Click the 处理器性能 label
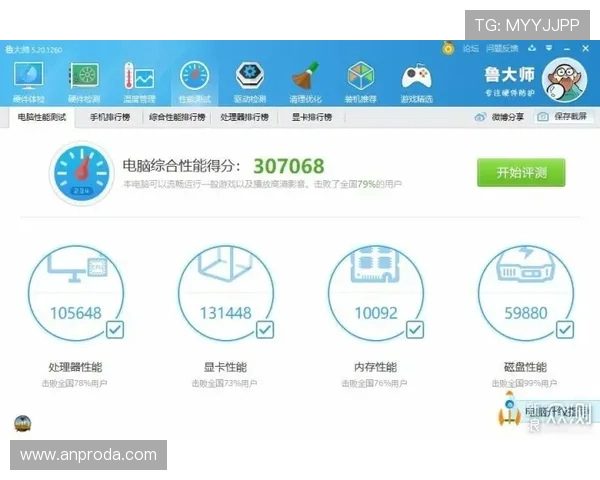Image resolution: width=600 pixels, height=480 pixels. click(x=75, y=367)
